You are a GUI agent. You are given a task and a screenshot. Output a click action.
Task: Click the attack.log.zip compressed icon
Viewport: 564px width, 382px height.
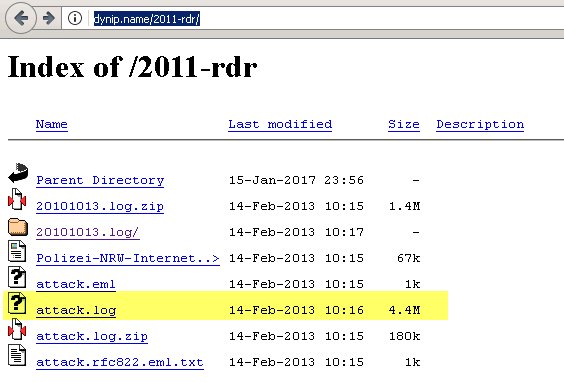coord(17,329)
